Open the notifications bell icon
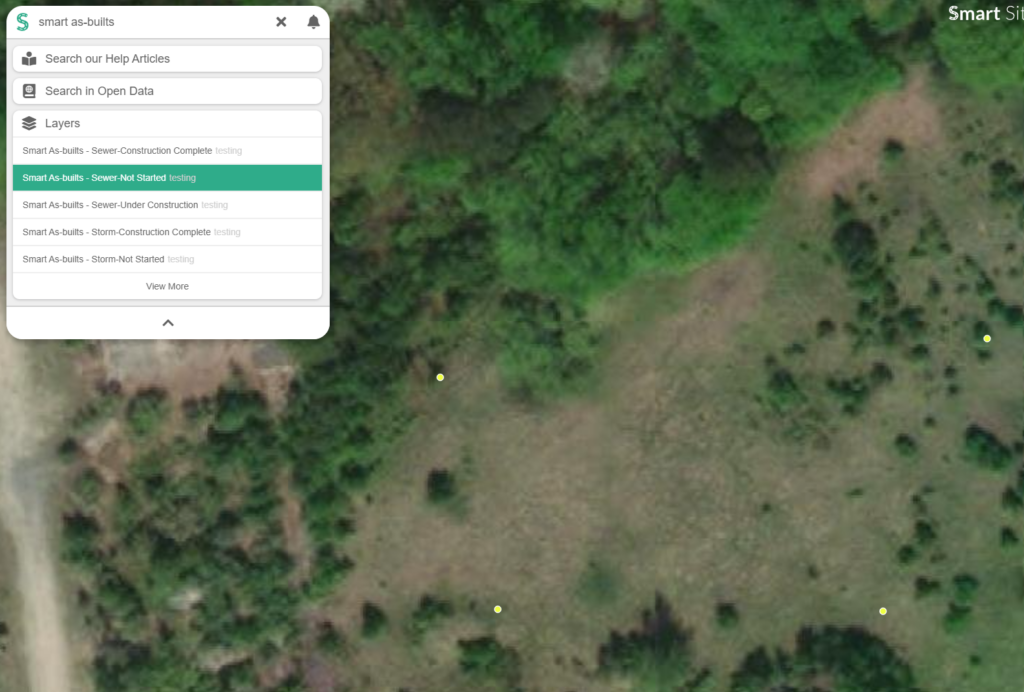 [x=313, y=21]
